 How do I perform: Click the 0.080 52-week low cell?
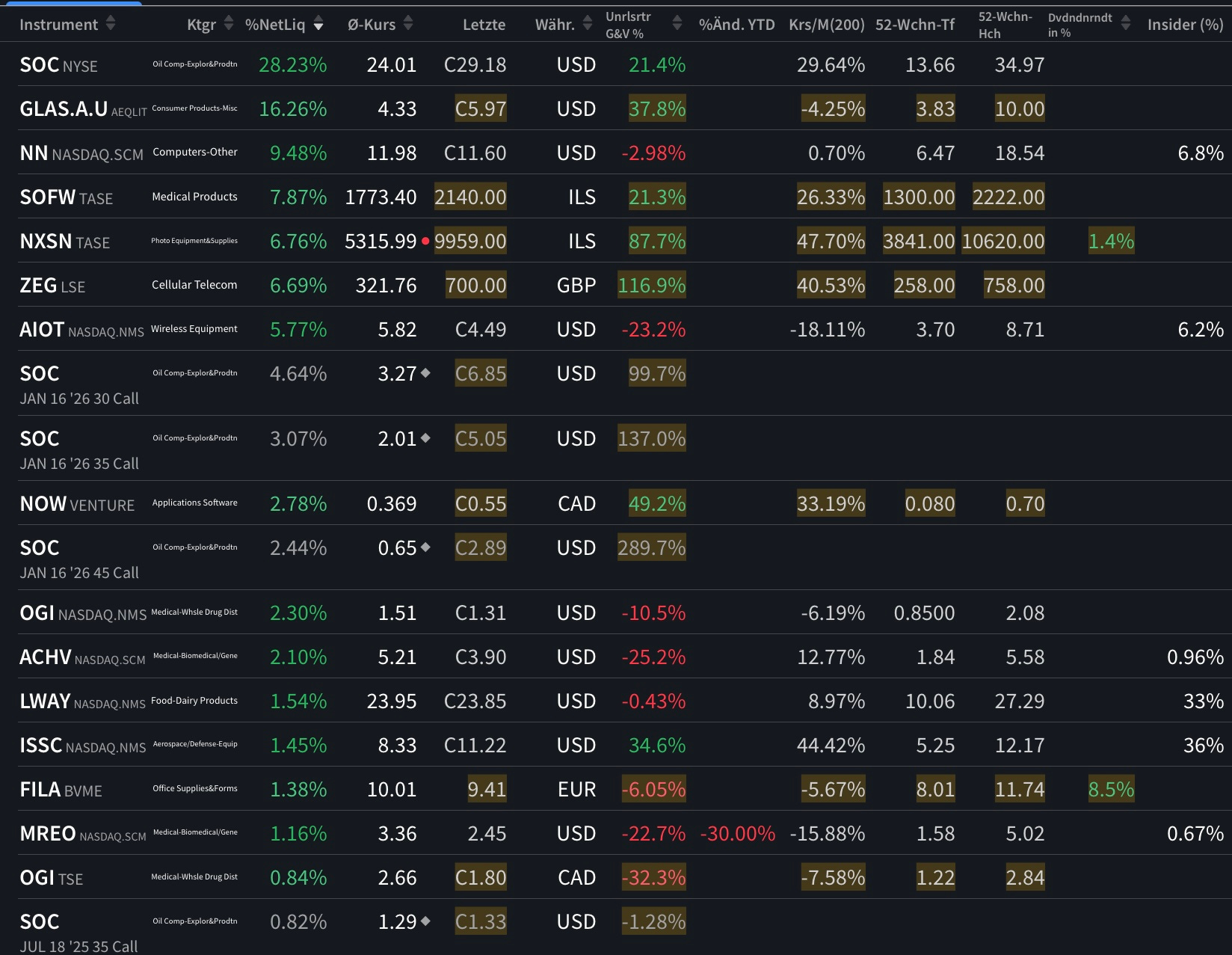930,504
